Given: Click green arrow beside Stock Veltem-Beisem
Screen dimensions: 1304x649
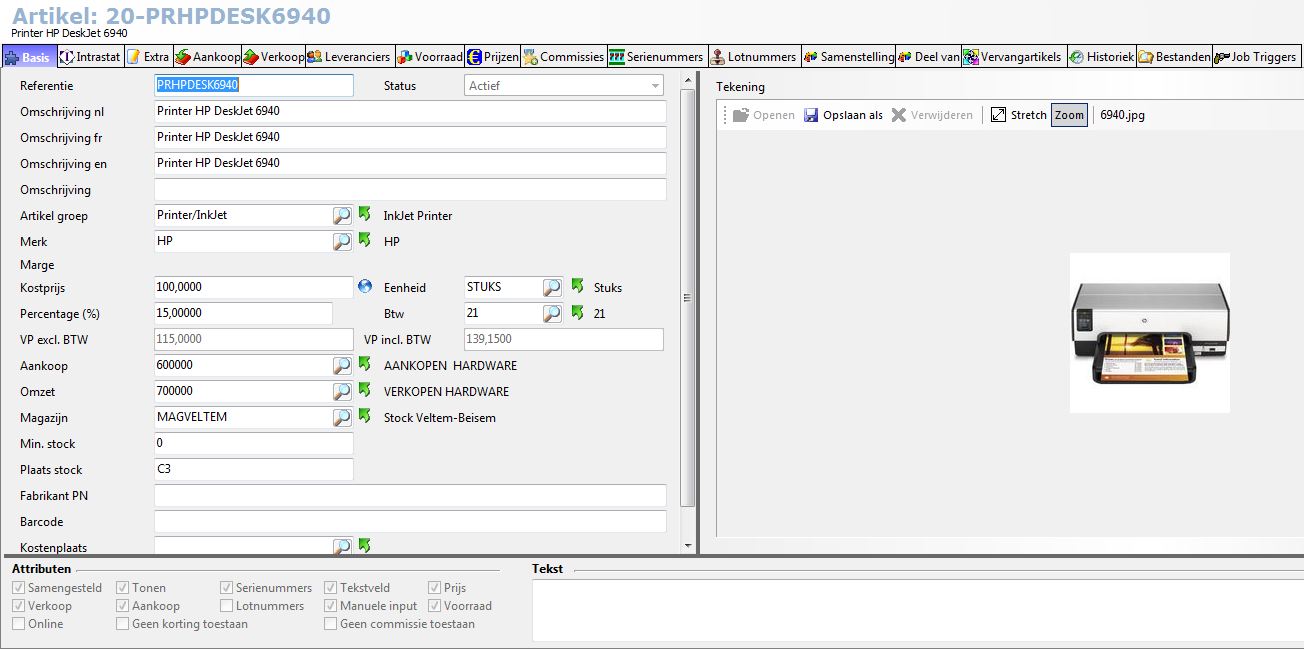Looking at the screenshot, I should pos(365,416).
